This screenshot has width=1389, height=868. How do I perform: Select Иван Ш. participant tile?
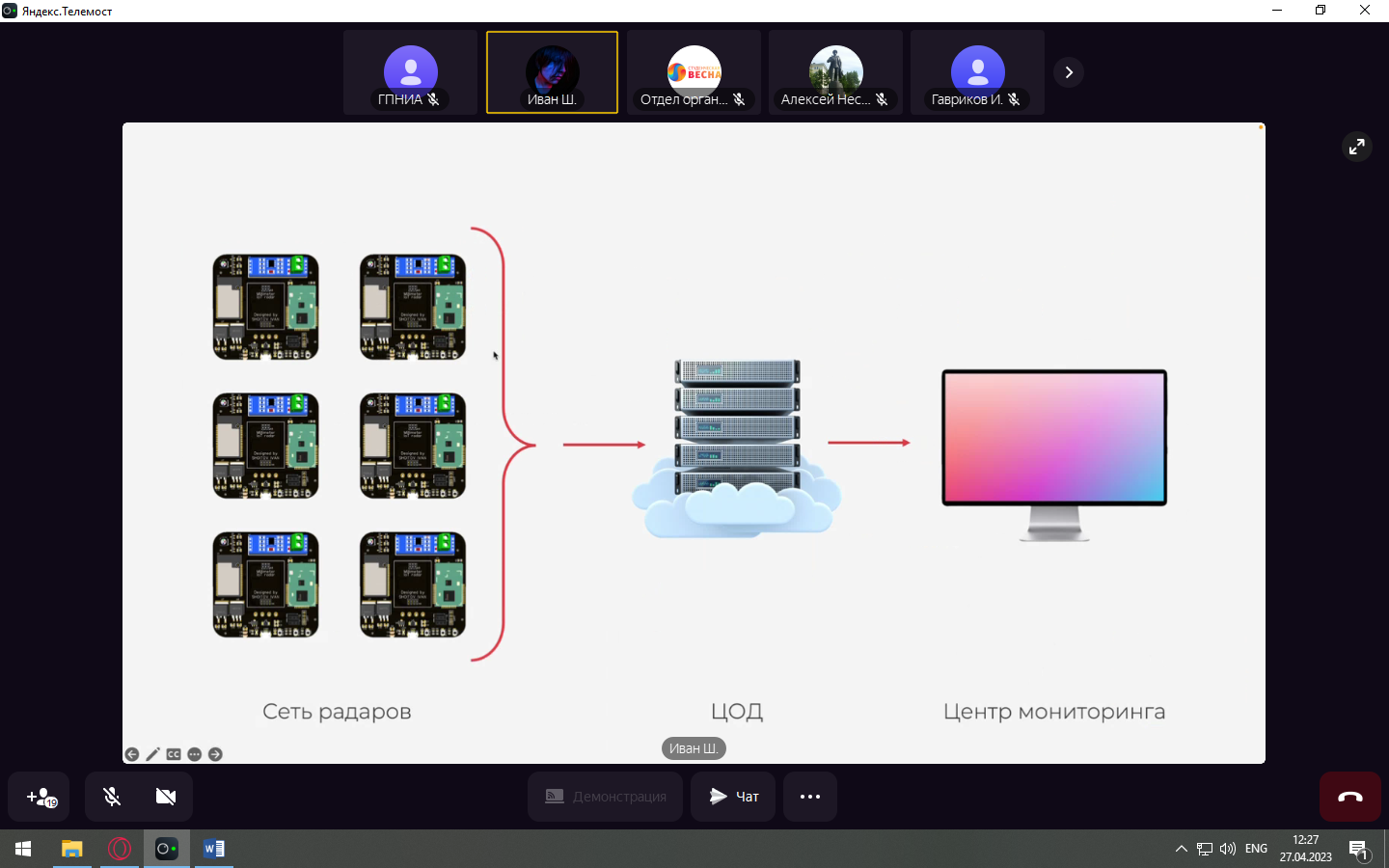click(552, 72)
